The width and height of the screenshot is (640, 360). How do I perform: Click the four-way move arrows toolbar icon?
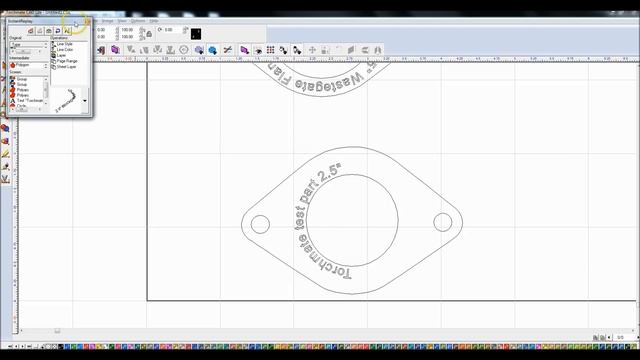coord(312,50)
